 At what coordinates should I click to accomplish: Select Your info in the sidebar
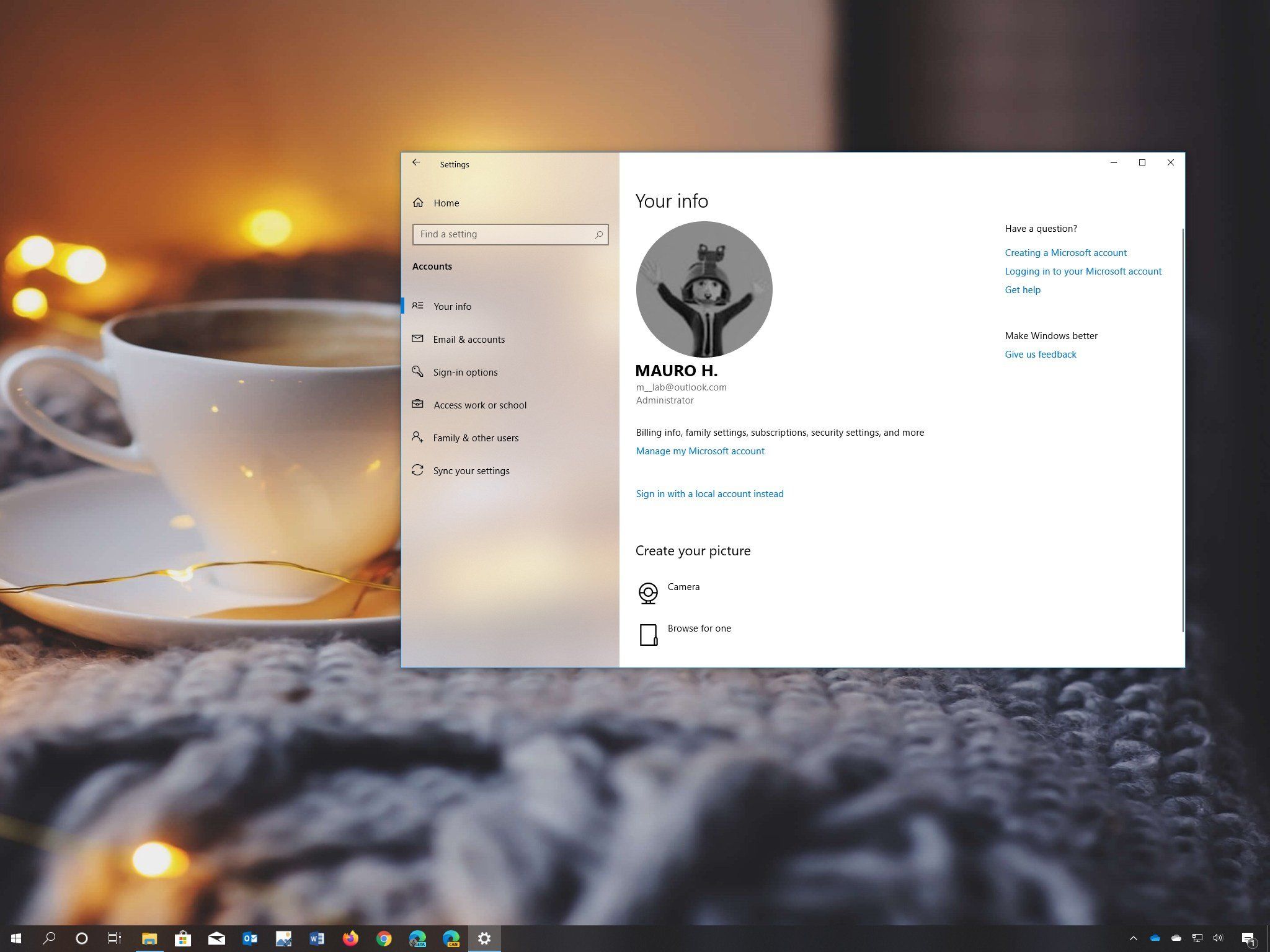coord(452,307)
